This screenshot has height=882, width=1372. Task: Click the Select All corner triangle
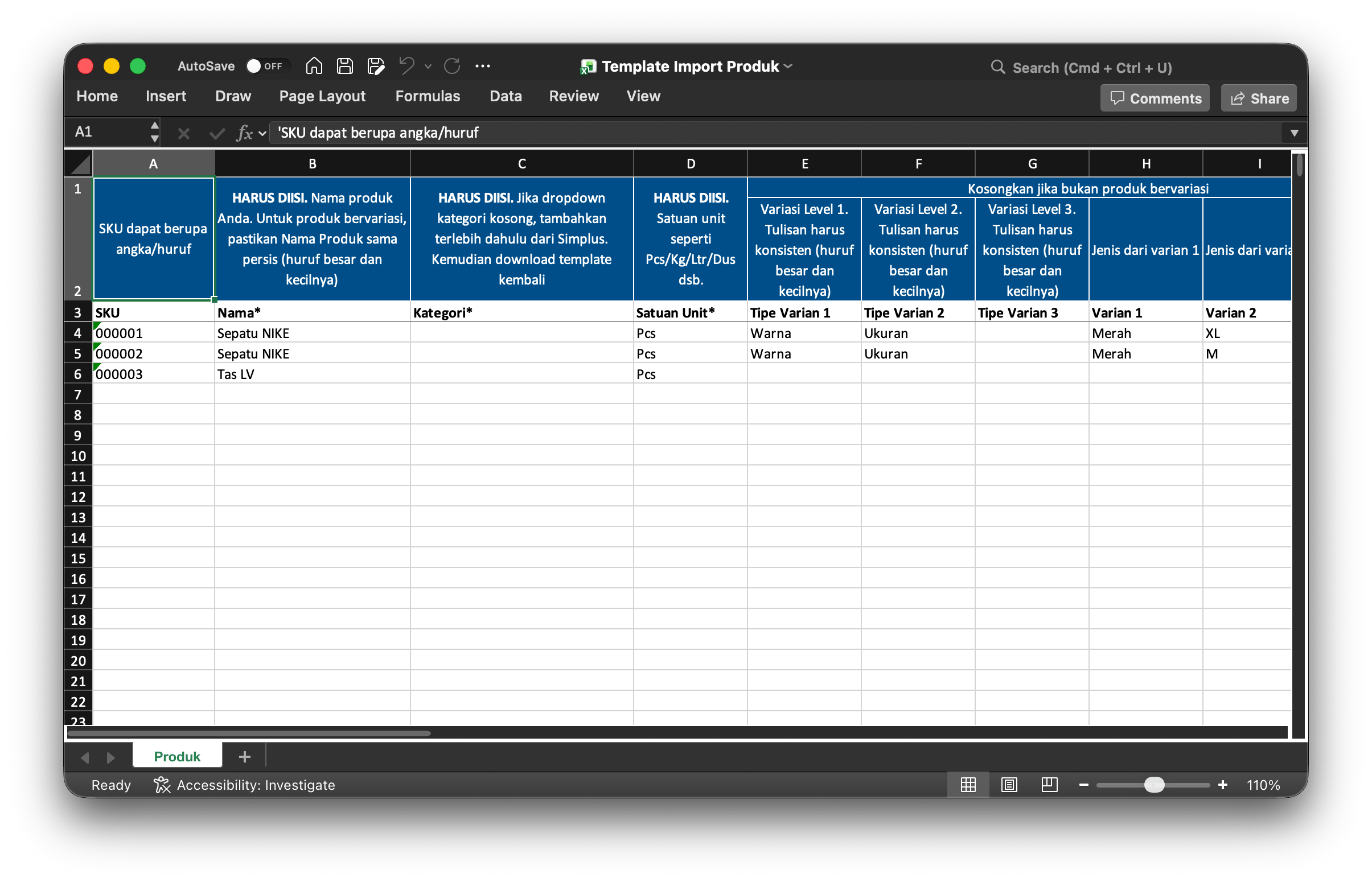(x=79, y=164)
